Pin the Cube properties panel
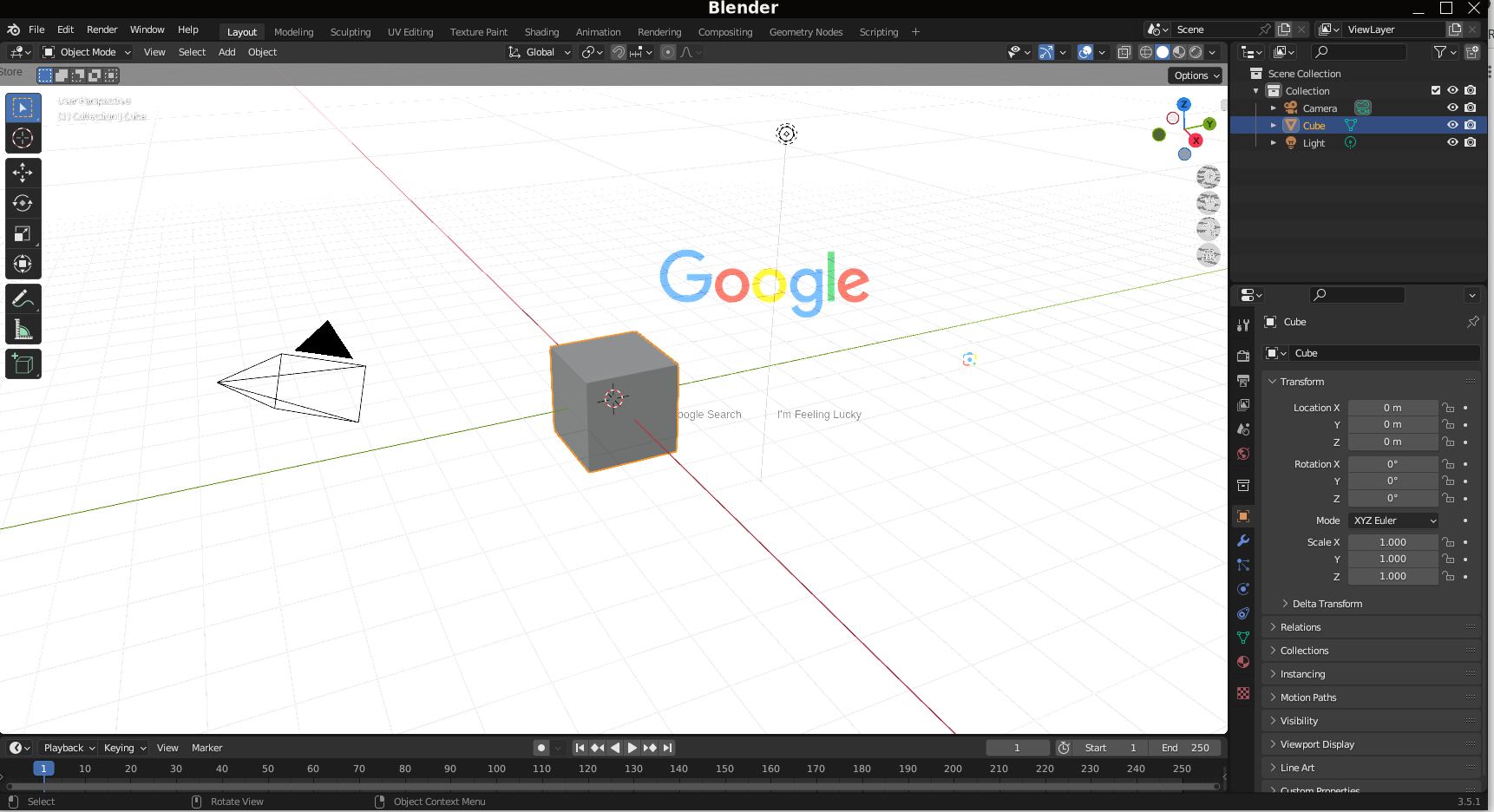This screenshot has width=1494, height=812. [x=1472, y=322]
